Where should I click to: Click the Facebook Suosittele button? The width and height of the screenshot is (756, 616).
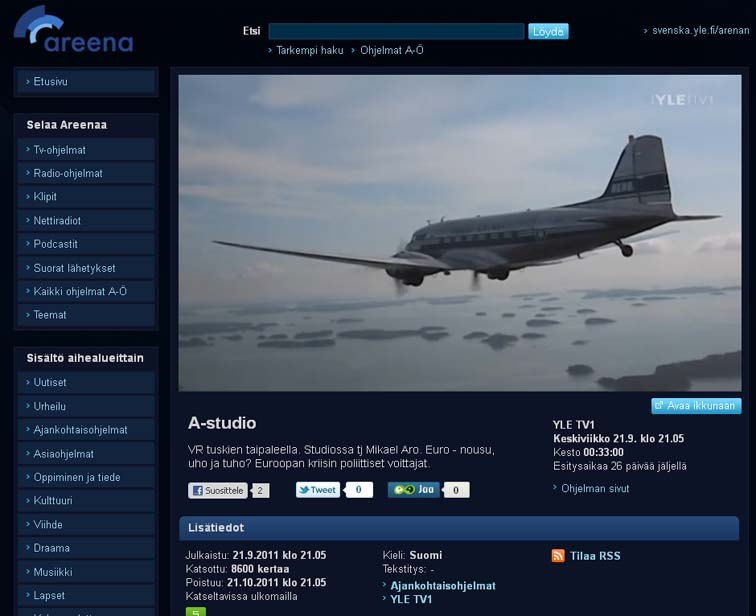point(218,491)
